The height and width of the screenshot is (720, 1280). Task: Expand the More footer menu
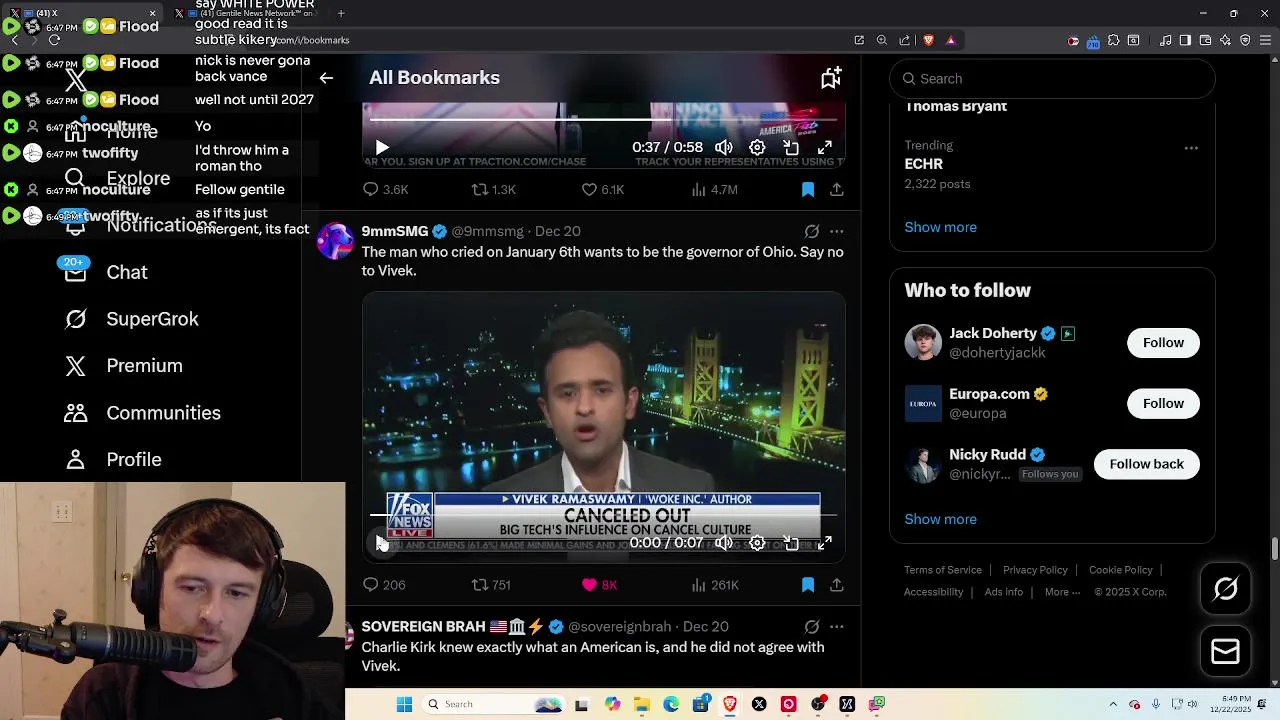[x=1062, y=592]
